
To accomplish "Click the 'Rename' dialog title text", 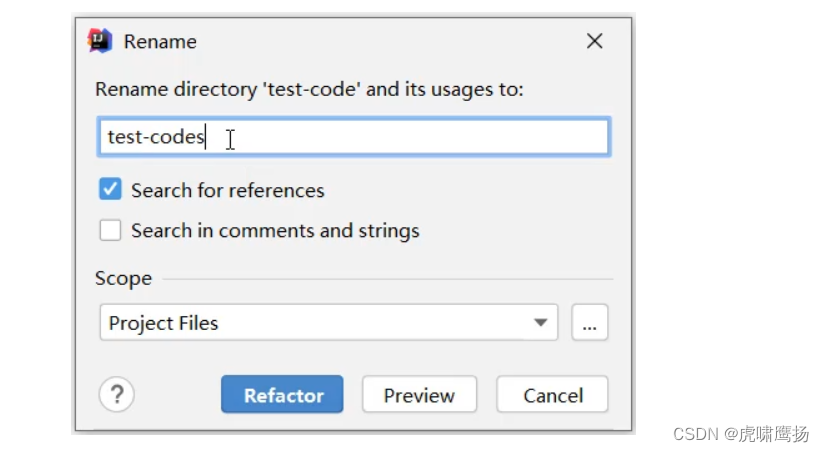I will coord(160,42).
